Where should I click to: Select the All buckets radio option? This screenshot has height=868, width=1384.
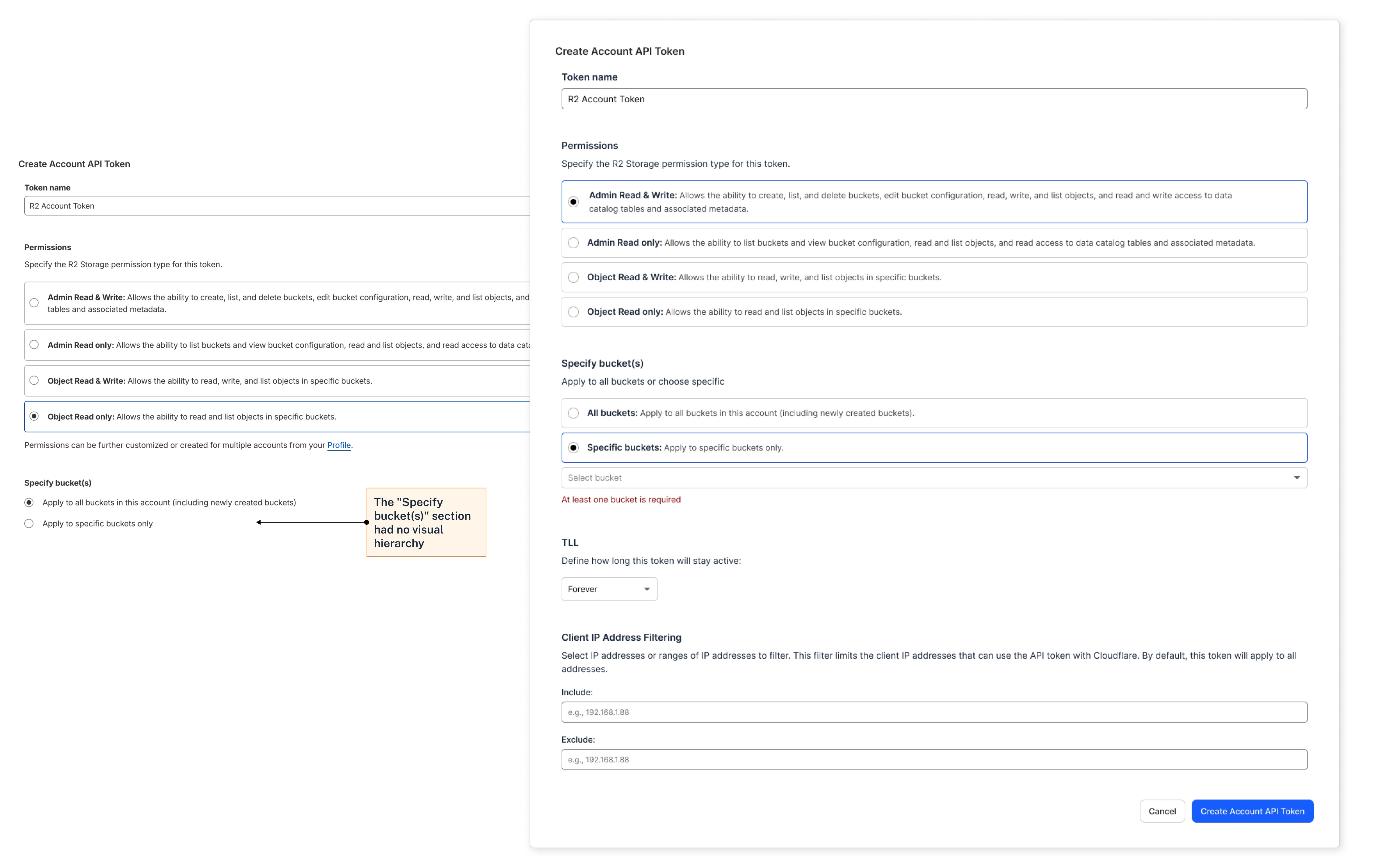(573, 413)
